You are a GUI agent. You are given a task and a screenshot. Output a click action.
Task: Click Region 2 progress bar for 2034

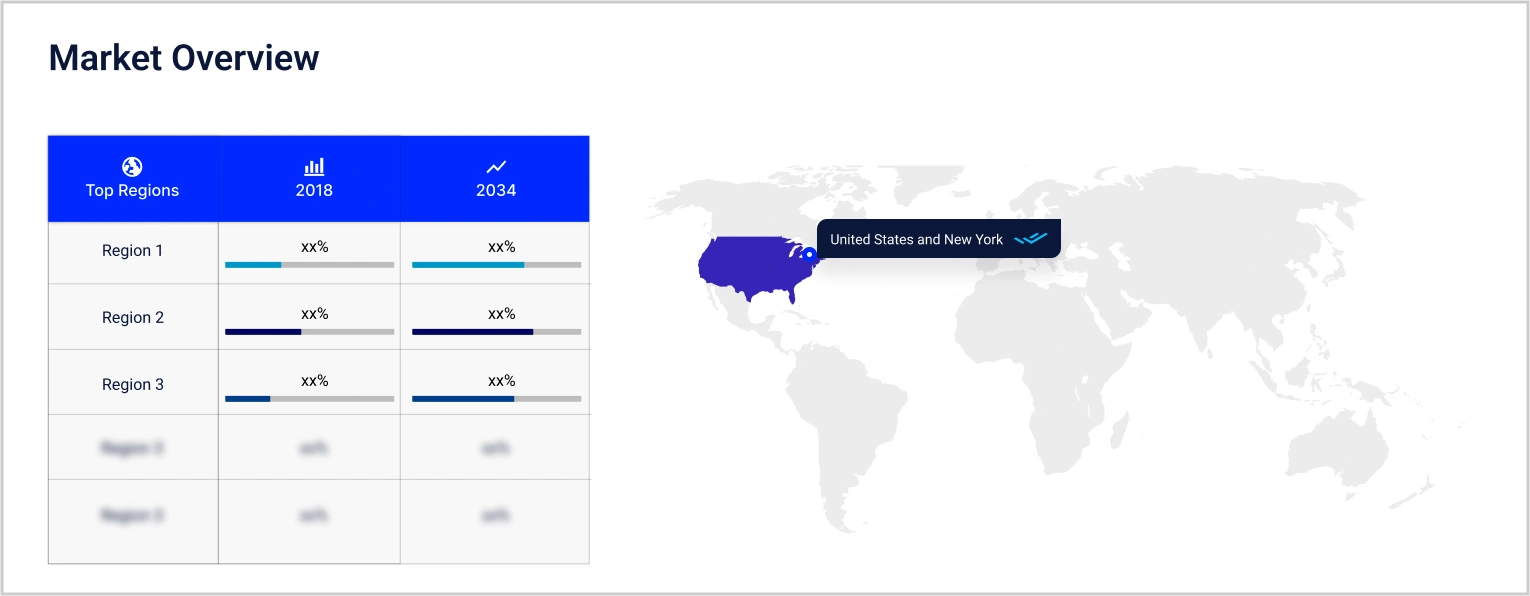point(496,331)
